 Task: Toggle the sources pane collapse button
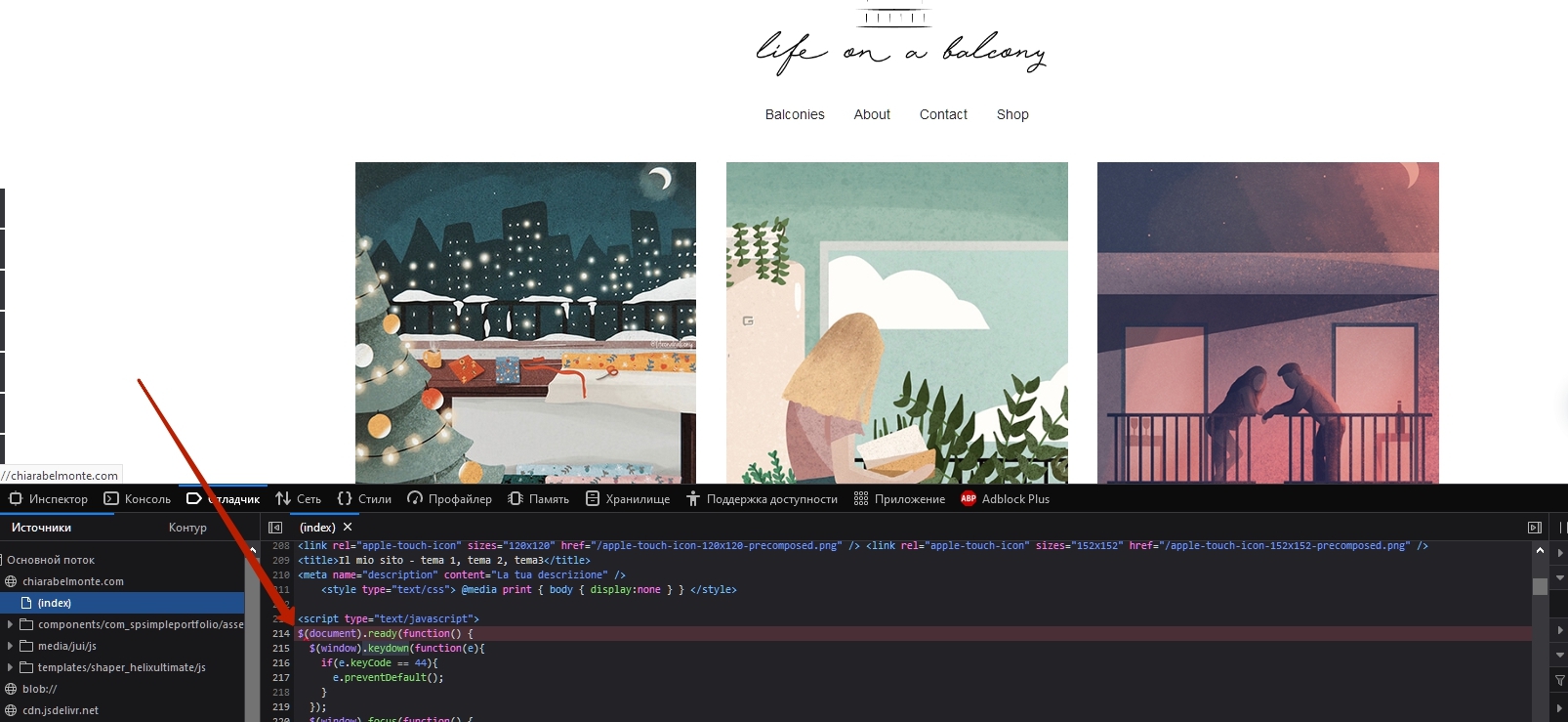coord(275,528)
